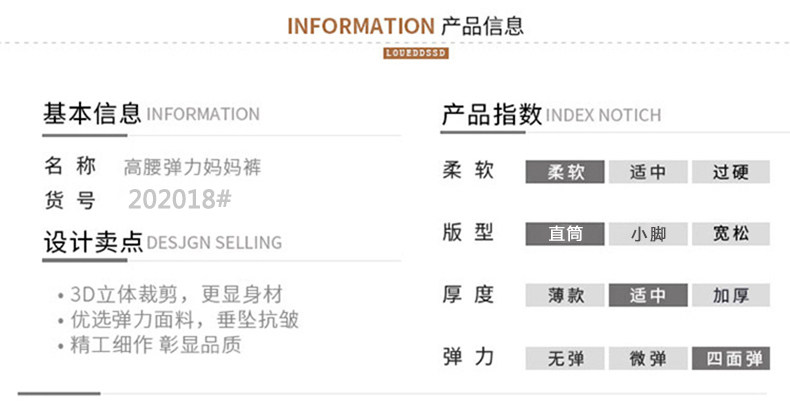
Task: Click the LOUEDDSSD brand badge
Action: tap(415, 53)
